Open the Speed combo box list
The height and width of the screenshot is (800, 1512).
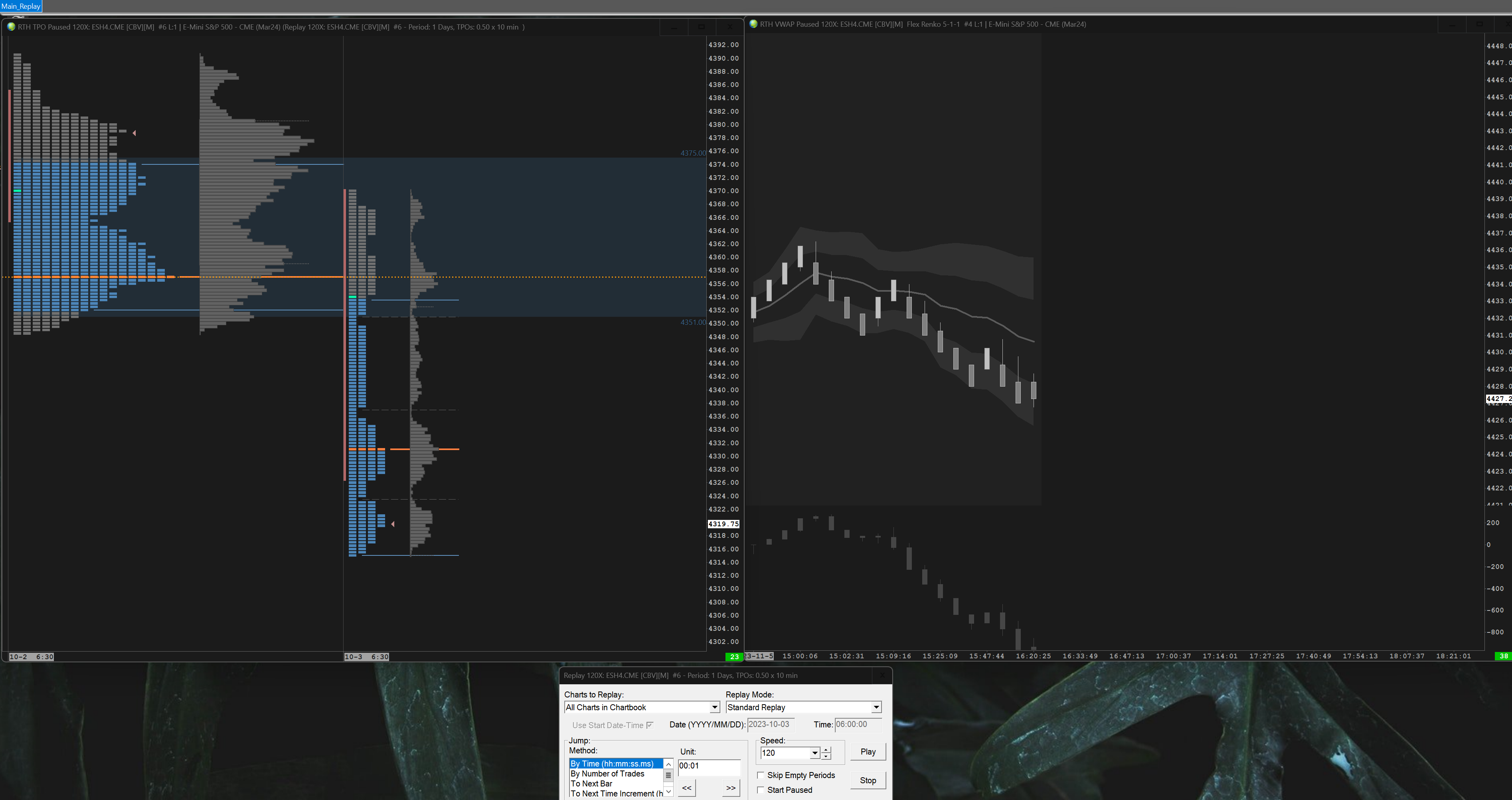pos(815,753)
